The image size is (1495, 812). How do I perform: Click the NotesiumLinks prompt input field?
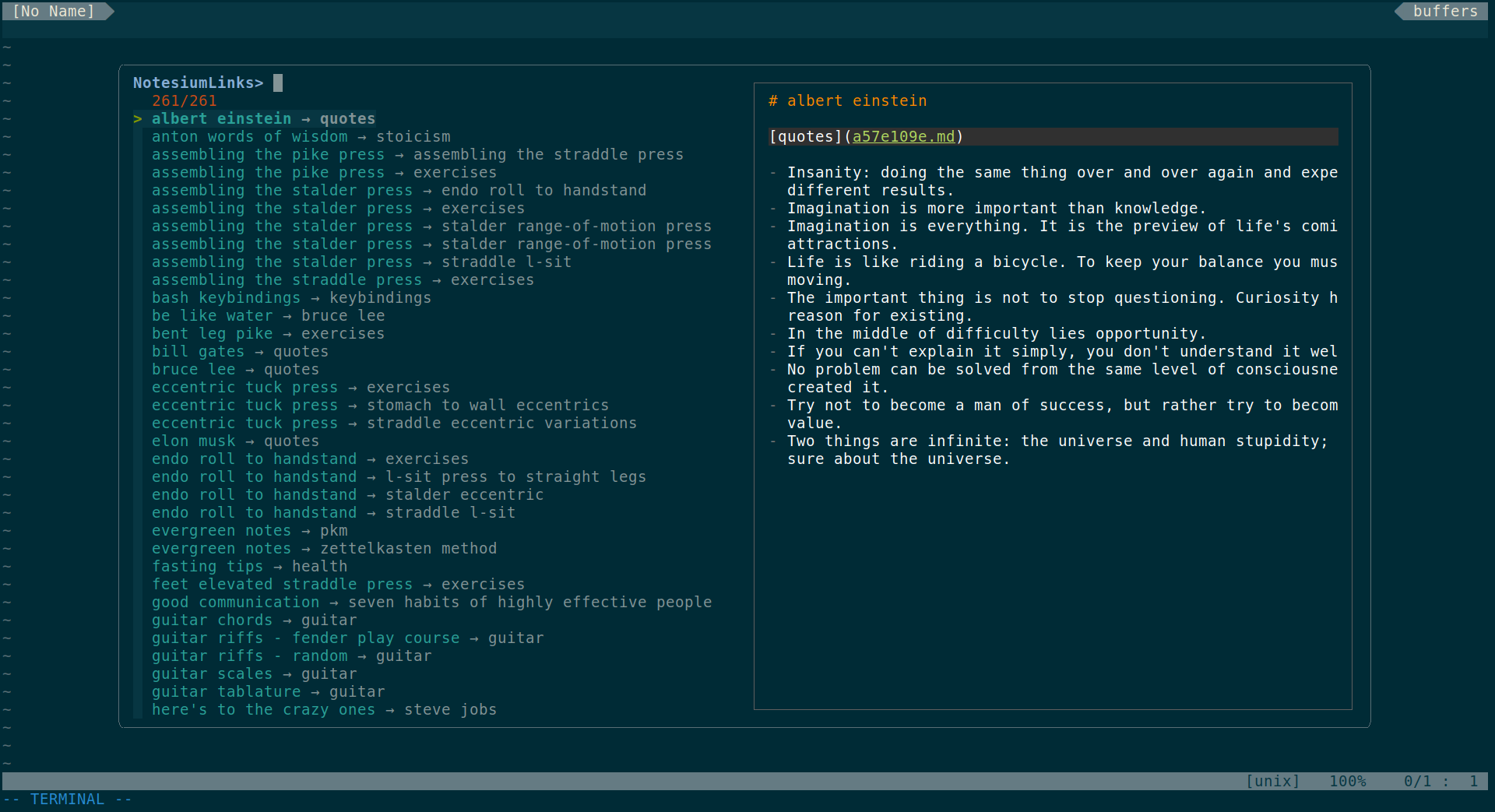tap(279, 83)
